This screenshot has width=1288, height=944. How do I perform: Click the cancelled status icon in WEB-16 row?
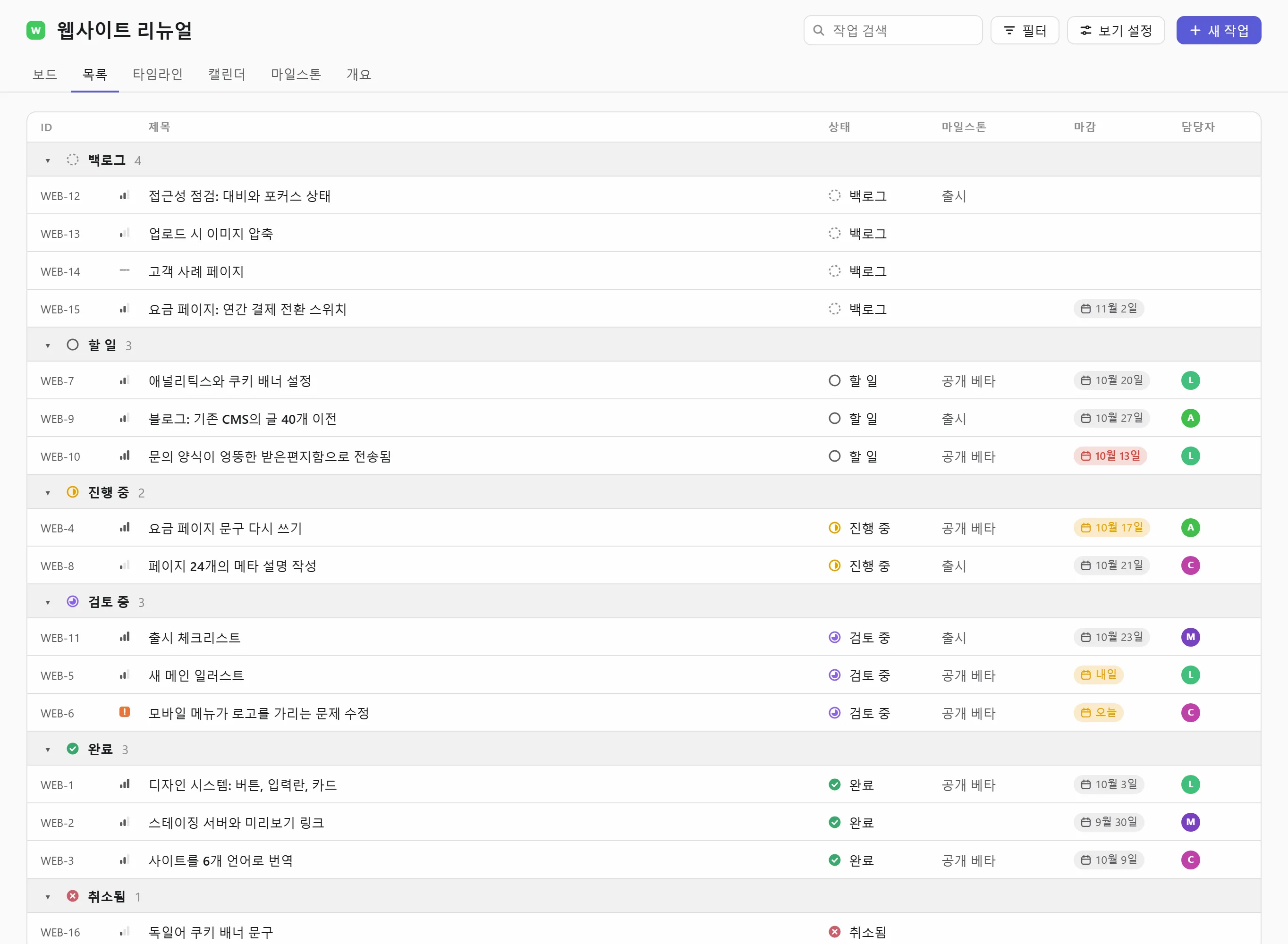click(834, 932)
